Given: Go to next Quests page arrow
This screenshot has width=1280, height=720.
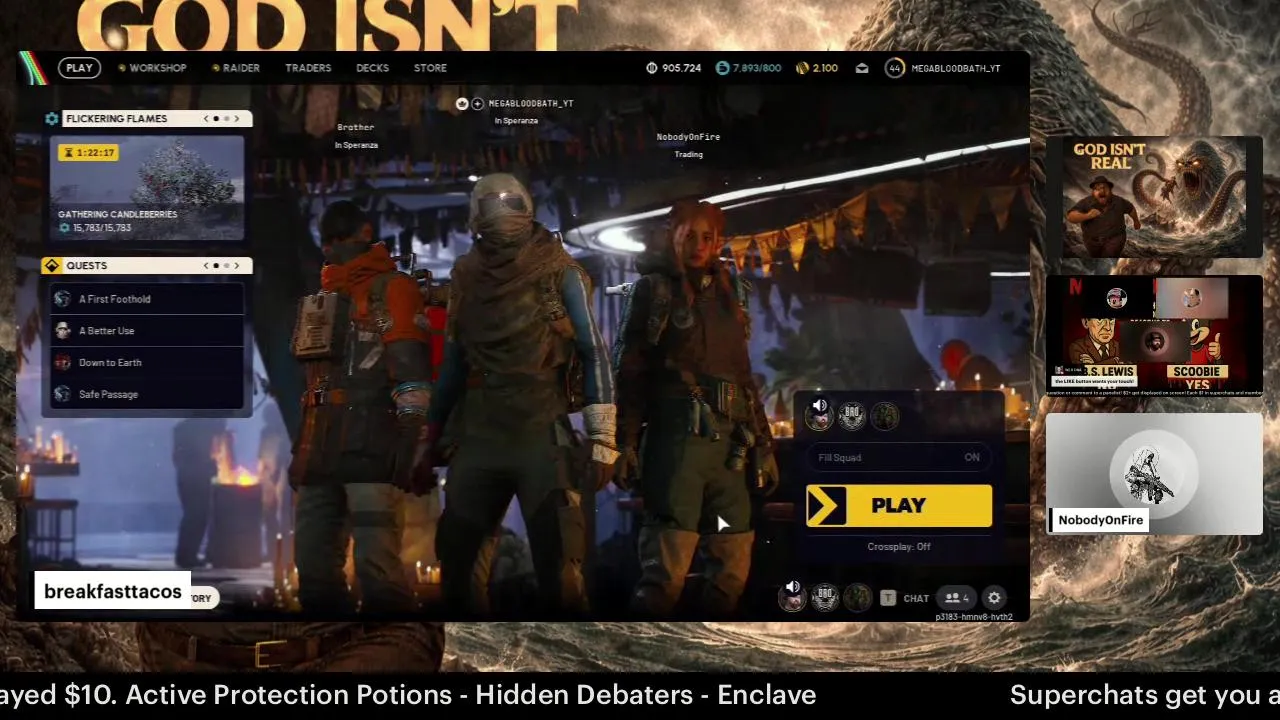Looking at the screenshot, I should tap(237, 266).
